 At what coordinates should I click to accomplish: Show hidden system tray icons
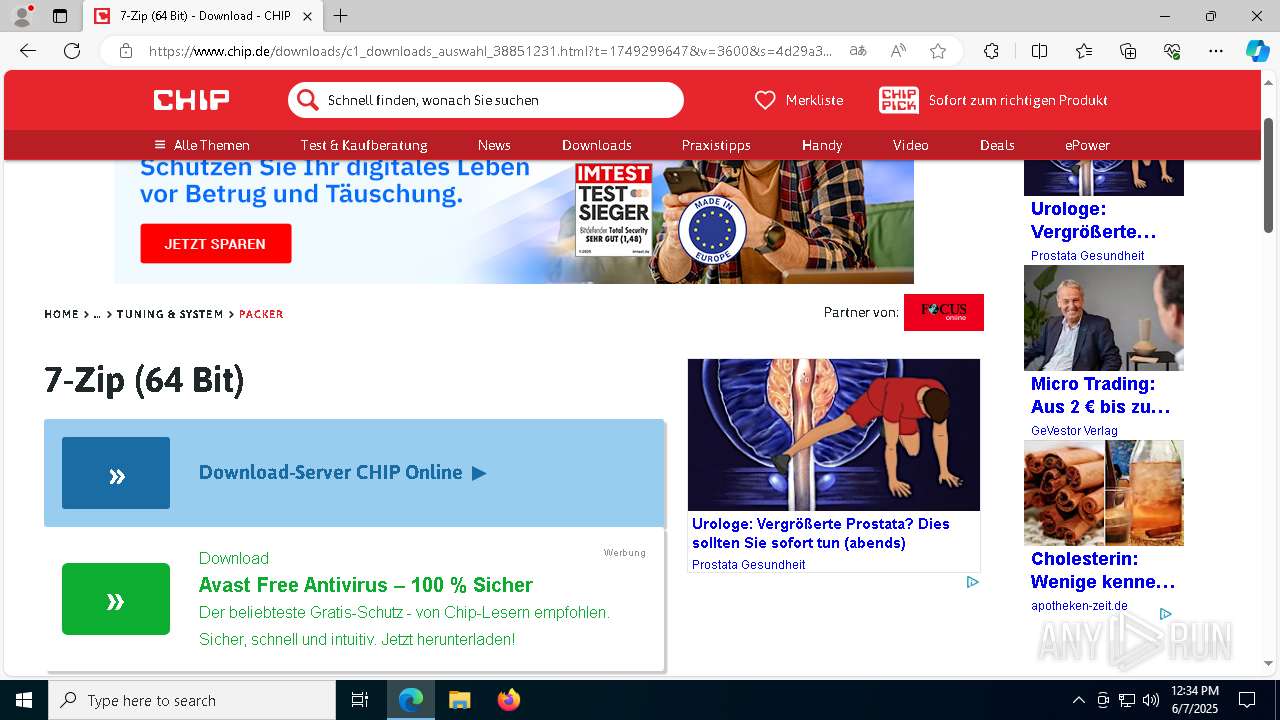coord(1078,700)
